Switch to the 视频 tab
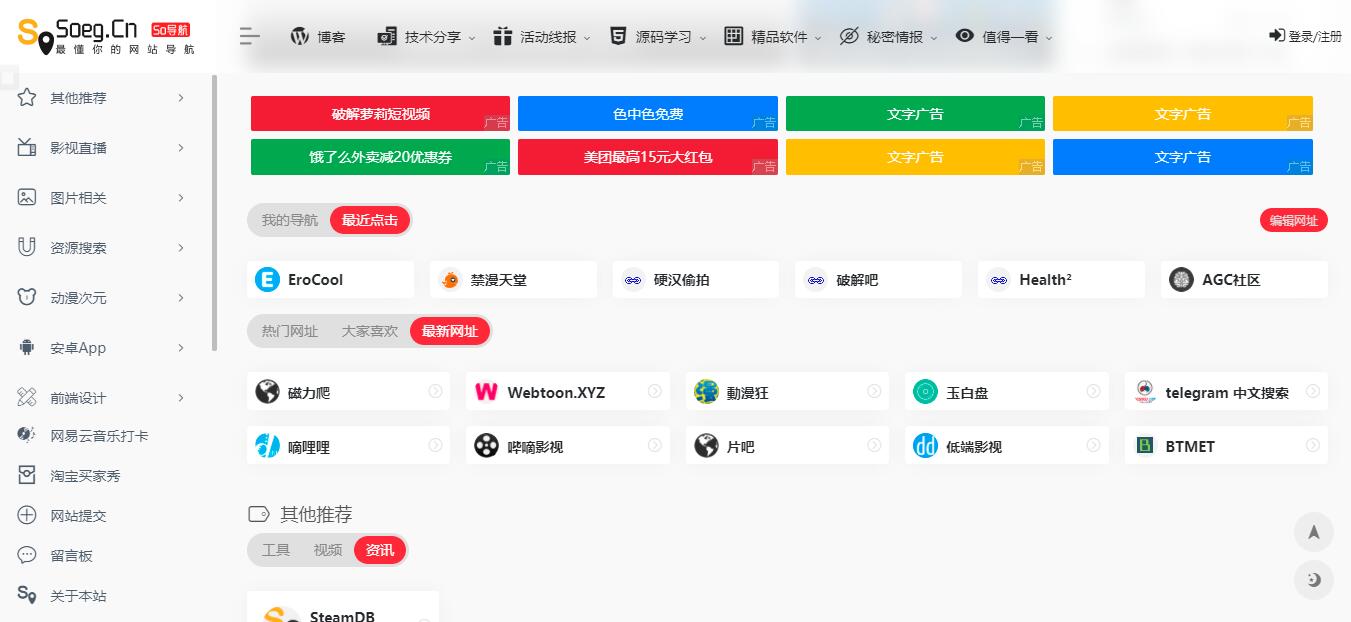1351x622 pixels. pyautogui.click(x=328, y=550)
